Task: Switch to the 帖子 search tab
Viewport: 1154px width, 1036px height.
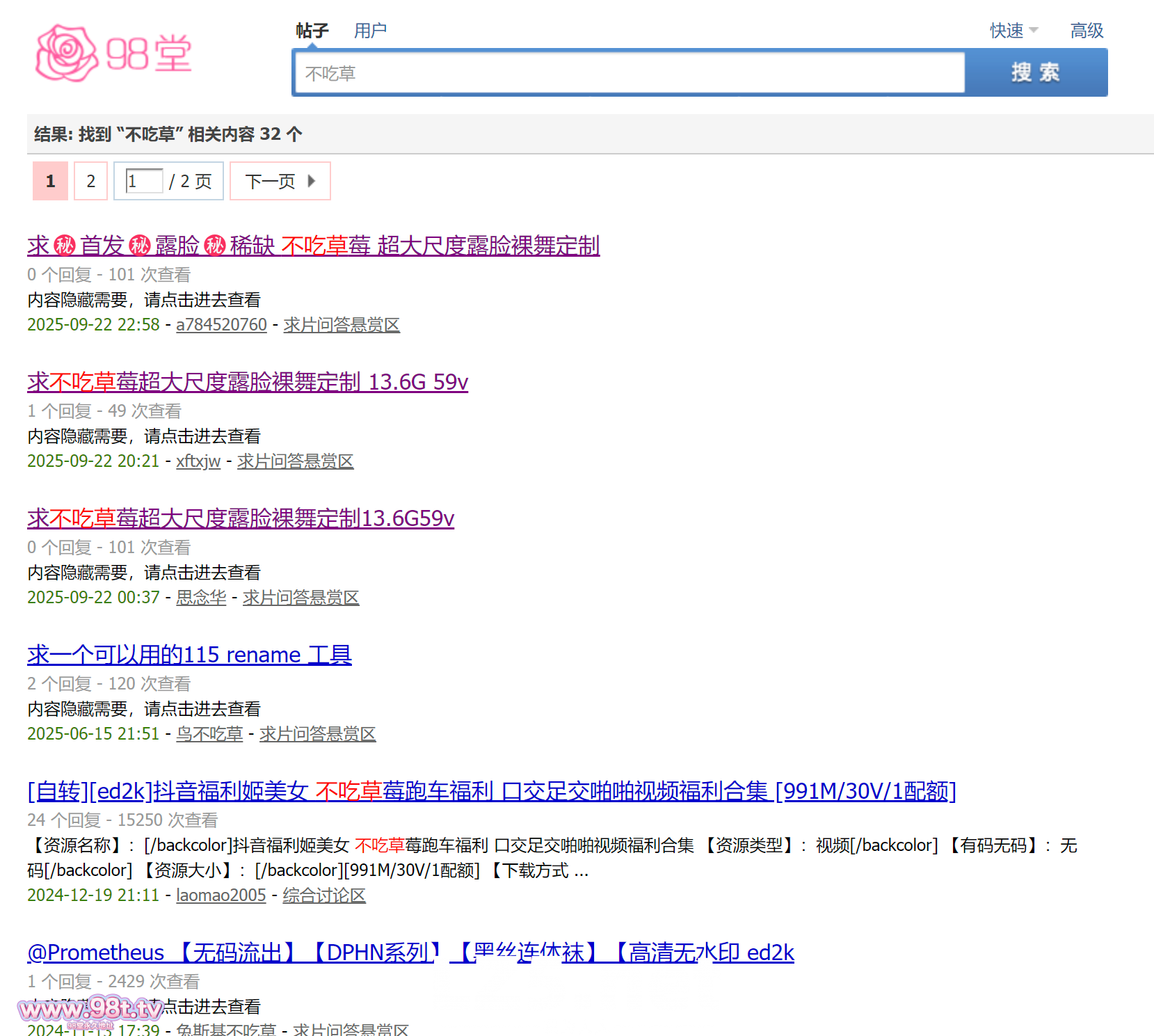Action: pyautogui.click(x=312, y=31)
